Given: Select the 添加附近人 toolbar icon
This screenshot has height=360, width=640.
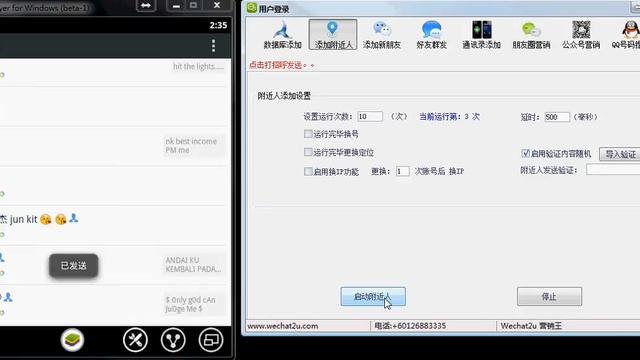Looking at the screenshot, I should pos(333,35).
